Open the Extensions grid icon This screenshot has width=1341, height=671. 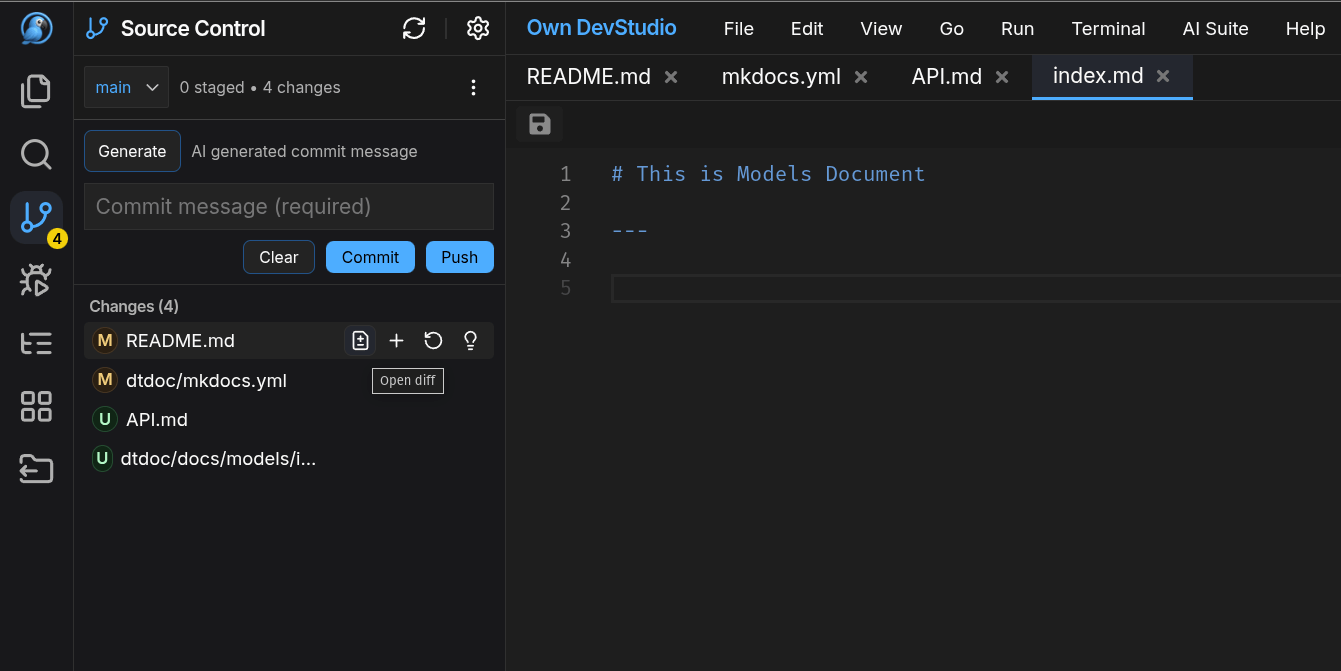[35, 406]
